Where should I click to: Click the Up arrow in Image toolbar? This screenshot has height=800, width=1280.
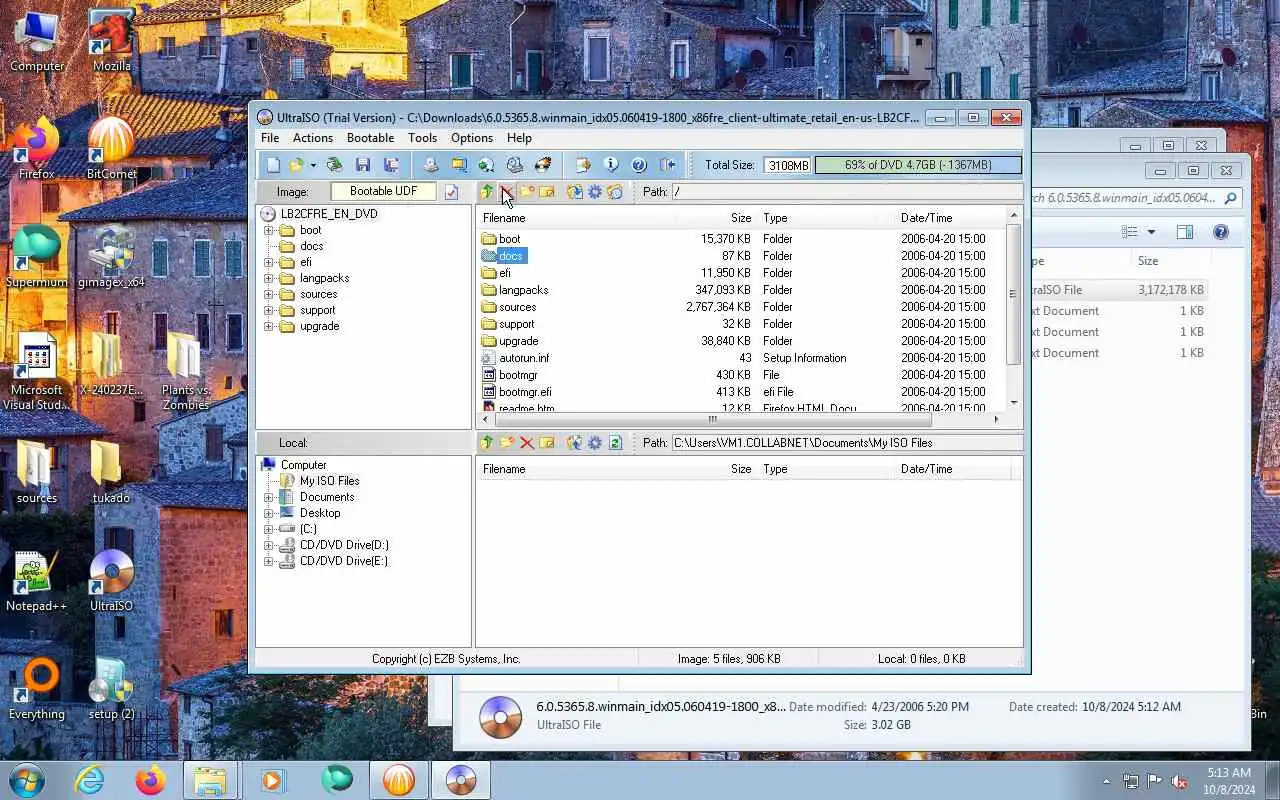(487, 192)
